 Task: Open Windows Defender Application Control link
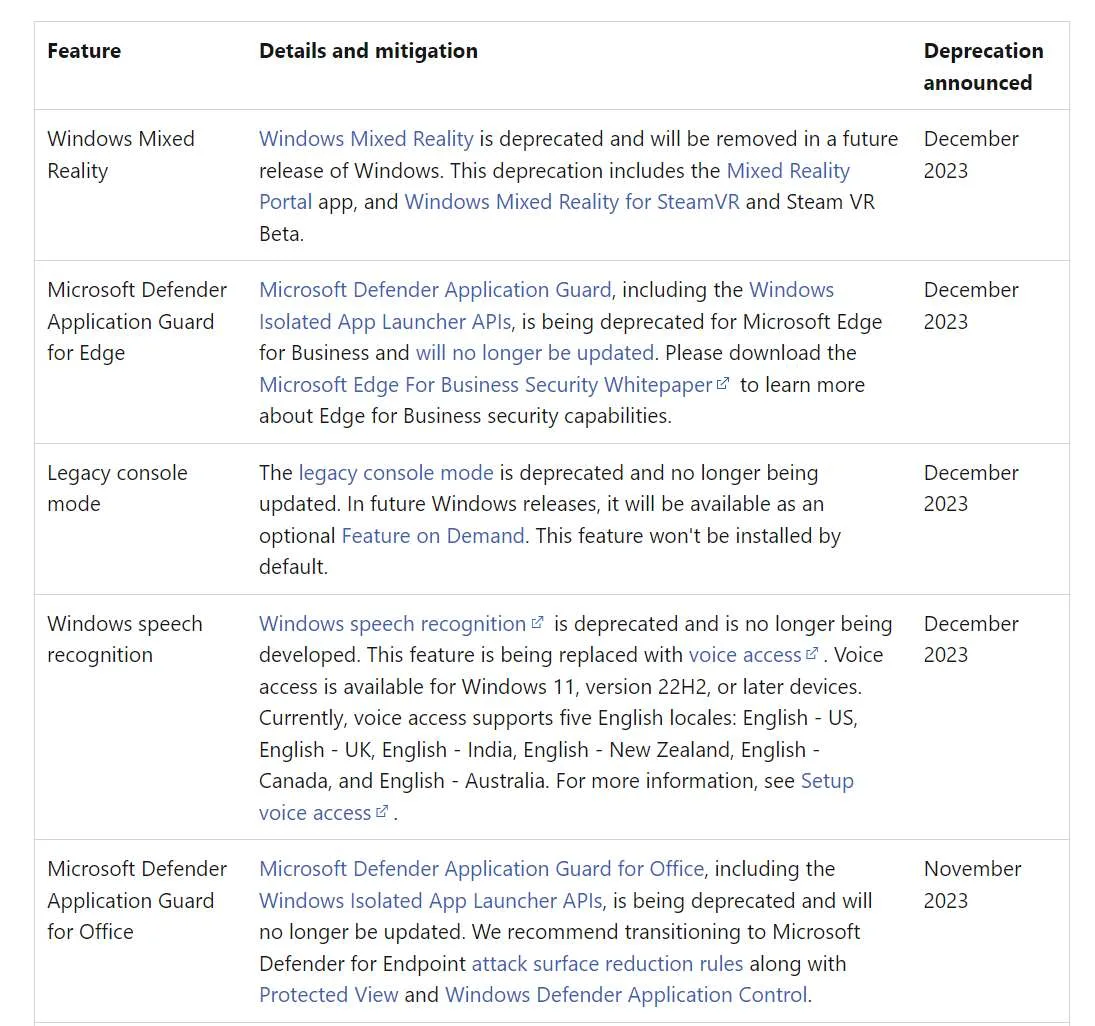[626, 995]
